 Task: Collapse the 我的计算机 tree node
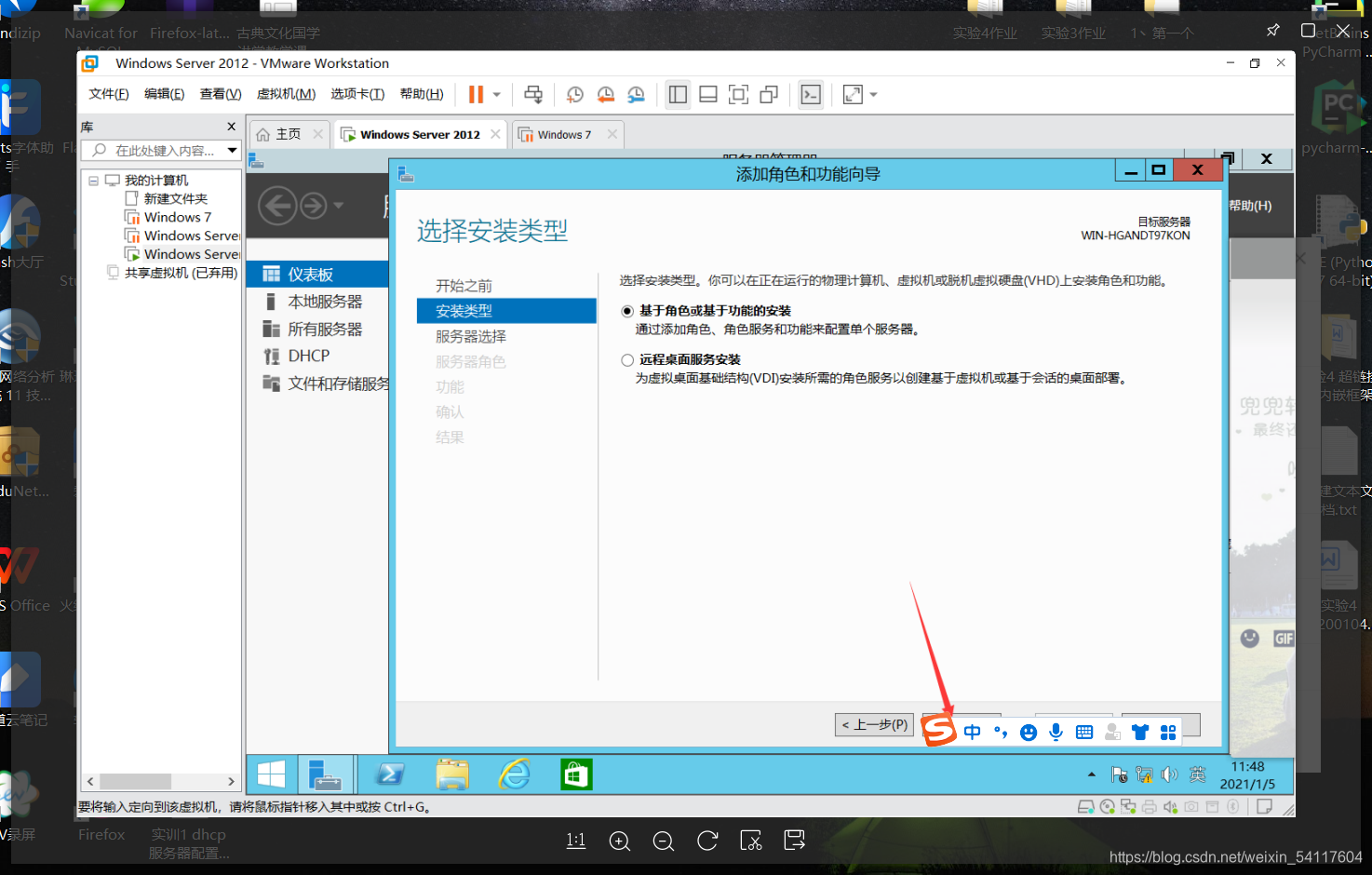tap(93, 181)
